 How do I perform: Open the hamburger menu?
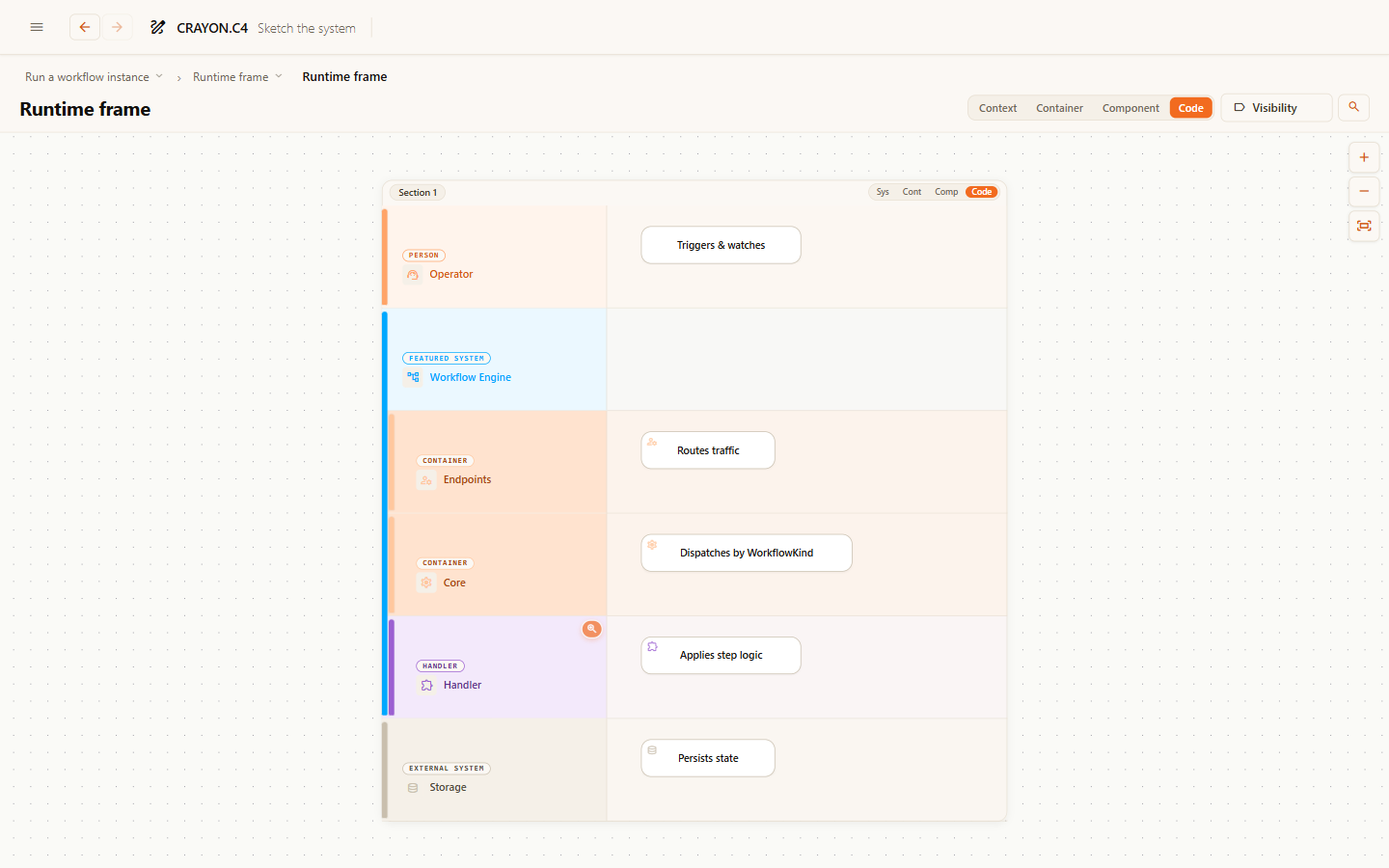click(37, 27)
